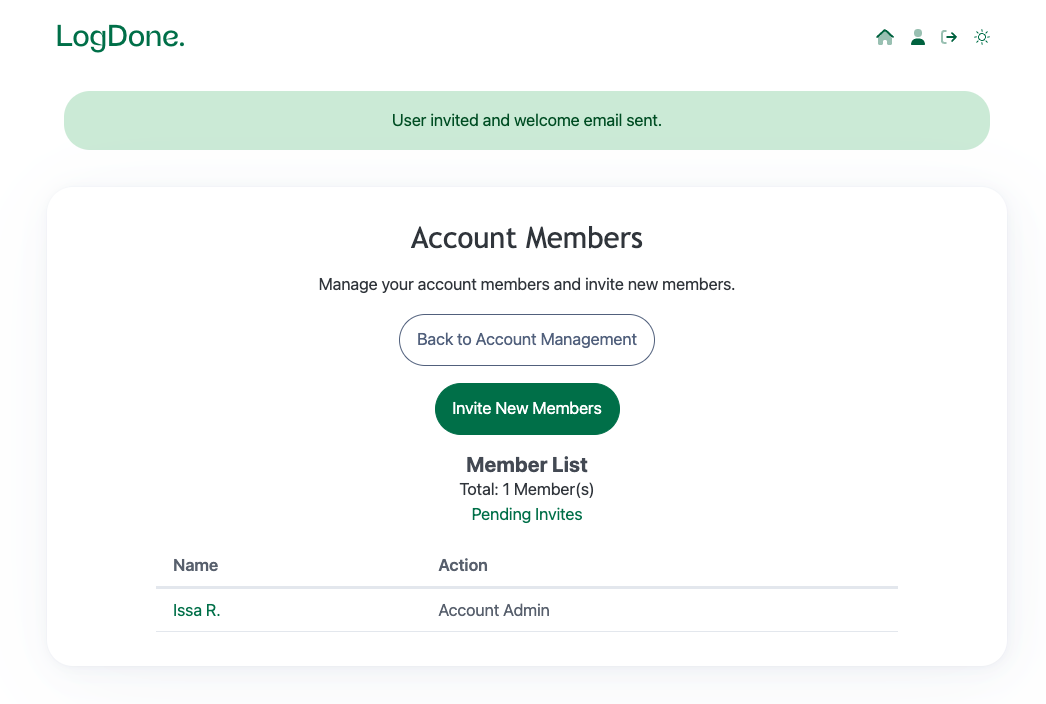Click the Name column header
This screenshot has height=704, width=1046.
tap(195, 565)
